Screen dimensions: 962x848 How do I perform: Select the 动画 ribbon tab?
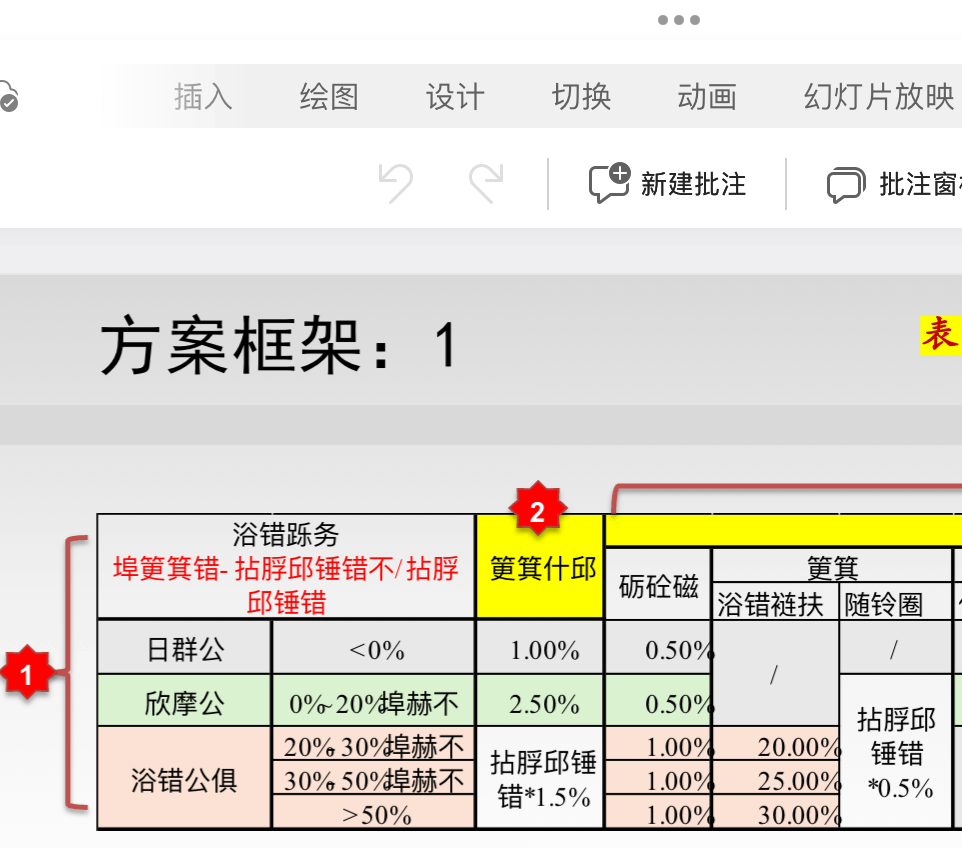click(707, 96)
